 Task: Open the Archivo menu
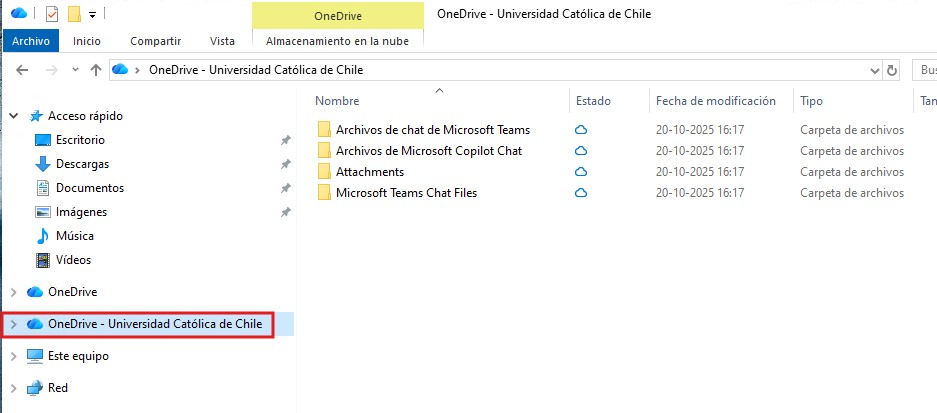(30, 41)
